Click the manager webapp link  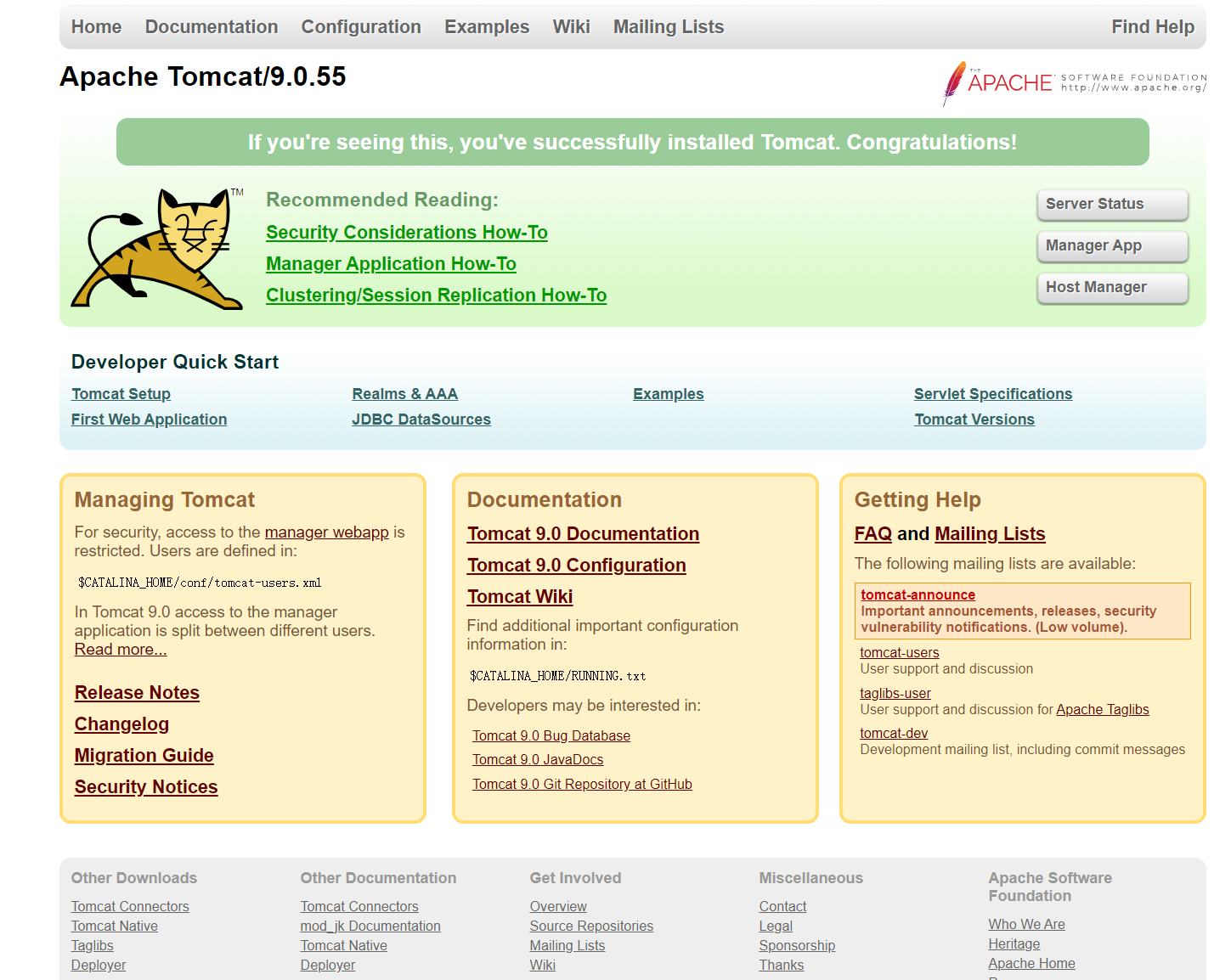[x=326, y=532]
